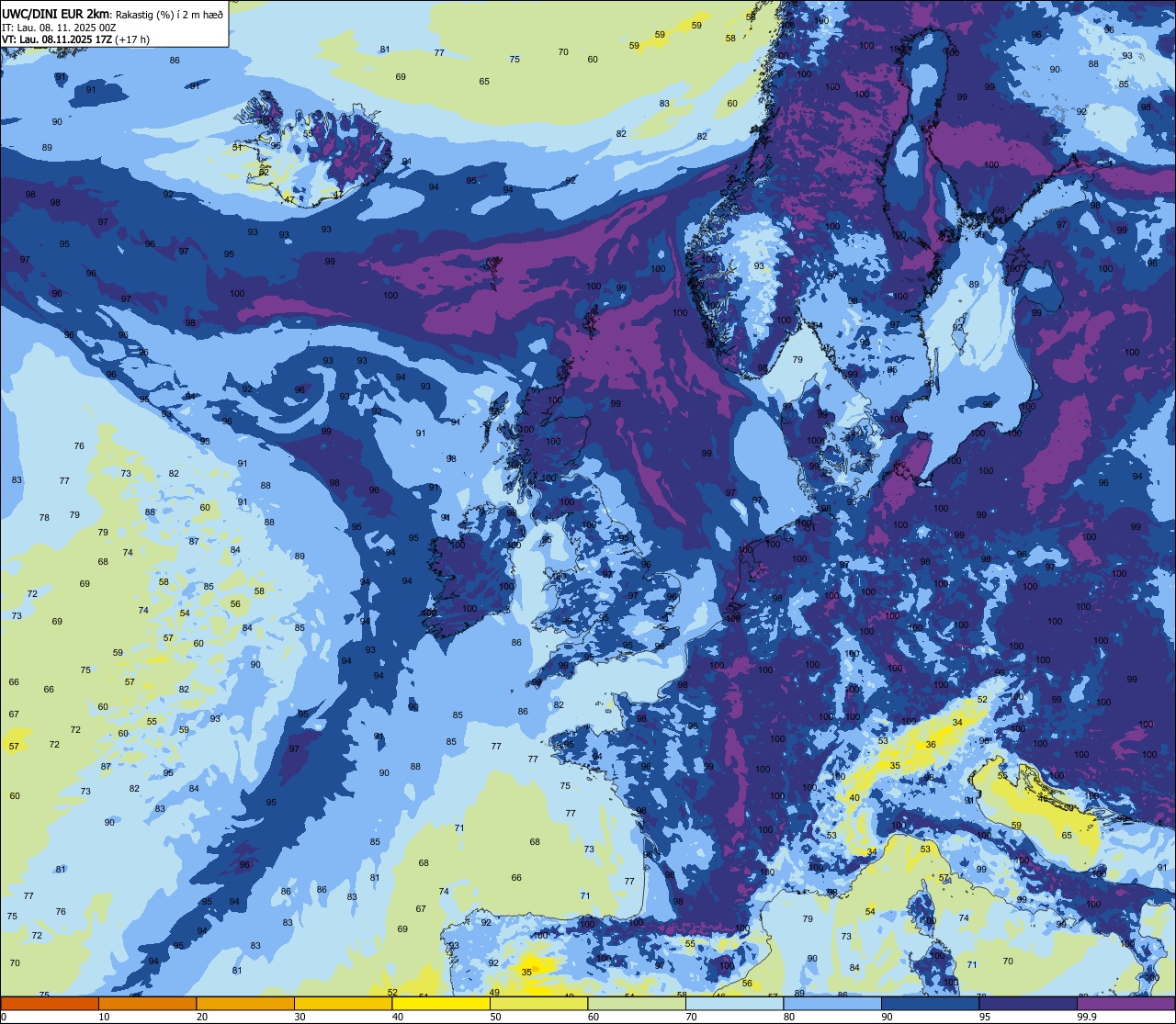The width and height of the screenshot is (1176, 1024).
Task: Click the legend tick label "50"
Action: (495, 1017)
